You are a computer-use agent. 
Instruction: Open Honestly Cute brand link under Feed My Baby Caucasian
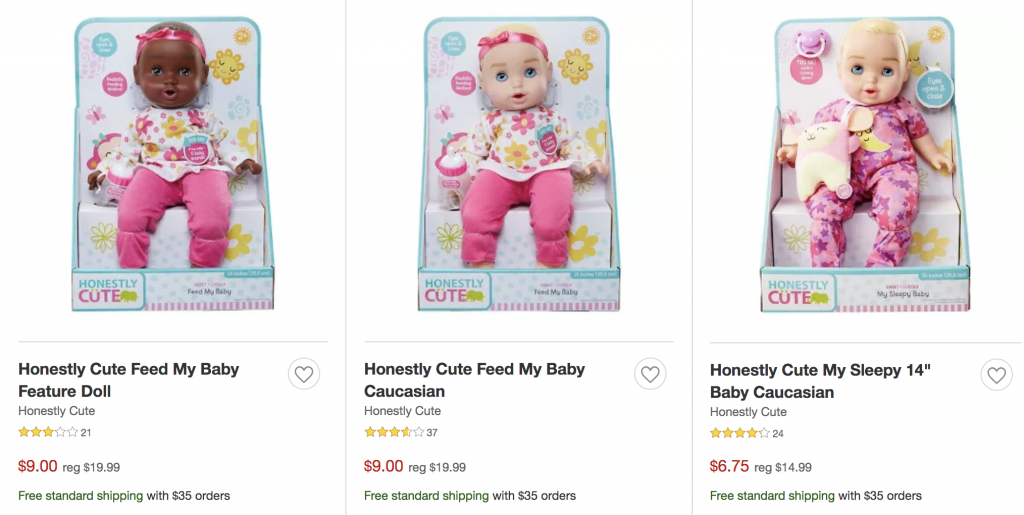pos(402,411)
